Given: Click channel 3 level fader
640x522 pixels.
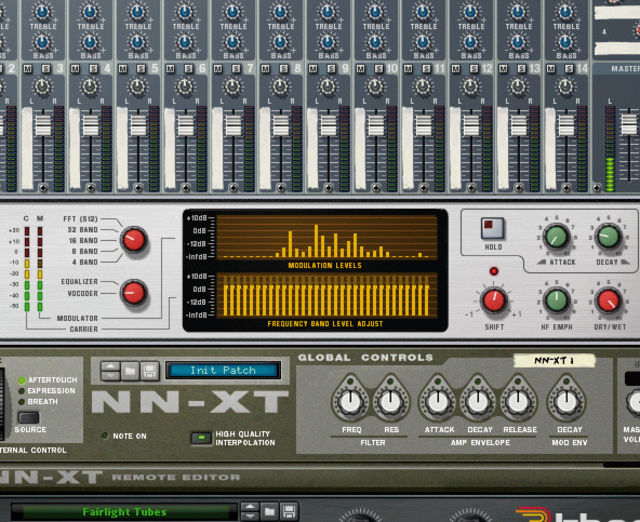Looking at the screenshot, I should click(43, 125).
